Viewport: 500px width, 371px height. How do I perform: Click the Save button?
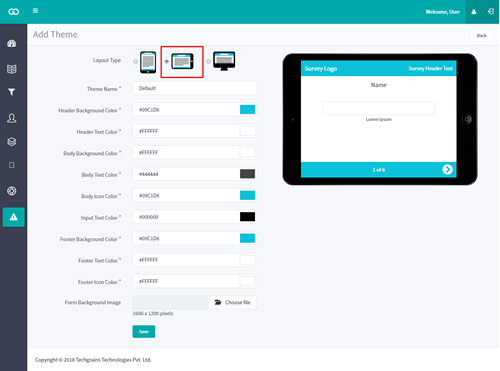pyautogui.click(x=144, y=332)
